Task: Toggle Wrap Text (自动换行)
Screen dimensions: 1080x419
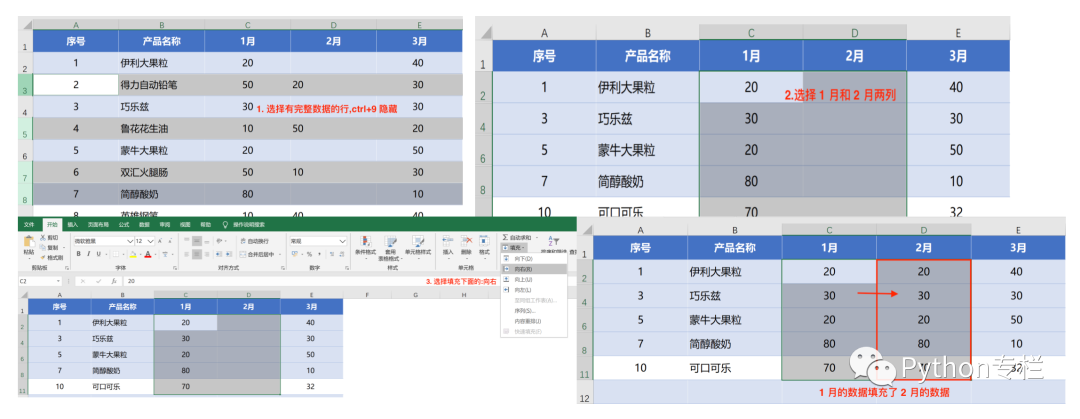Action: pyautogui.click(x=255, y=241)
